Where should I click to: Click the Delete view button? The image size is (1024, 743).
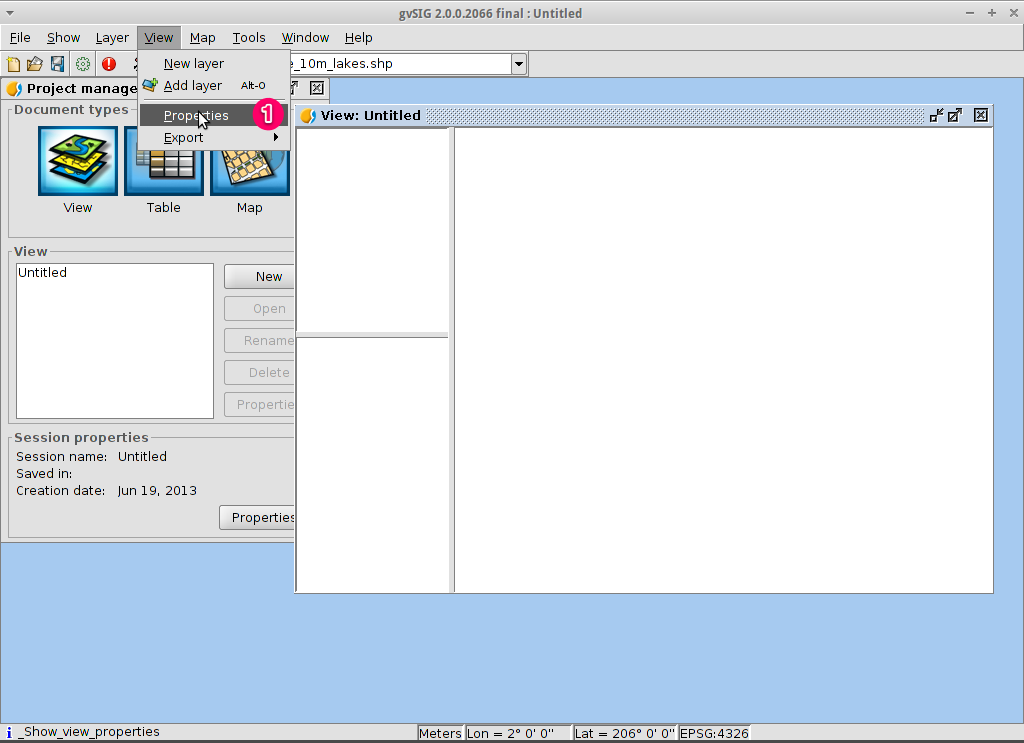(260, 373)
